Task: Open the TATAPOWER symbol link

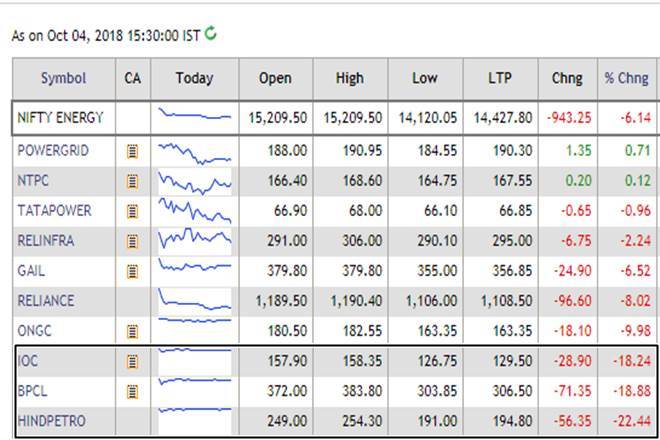Action: [x=54, y=211]
